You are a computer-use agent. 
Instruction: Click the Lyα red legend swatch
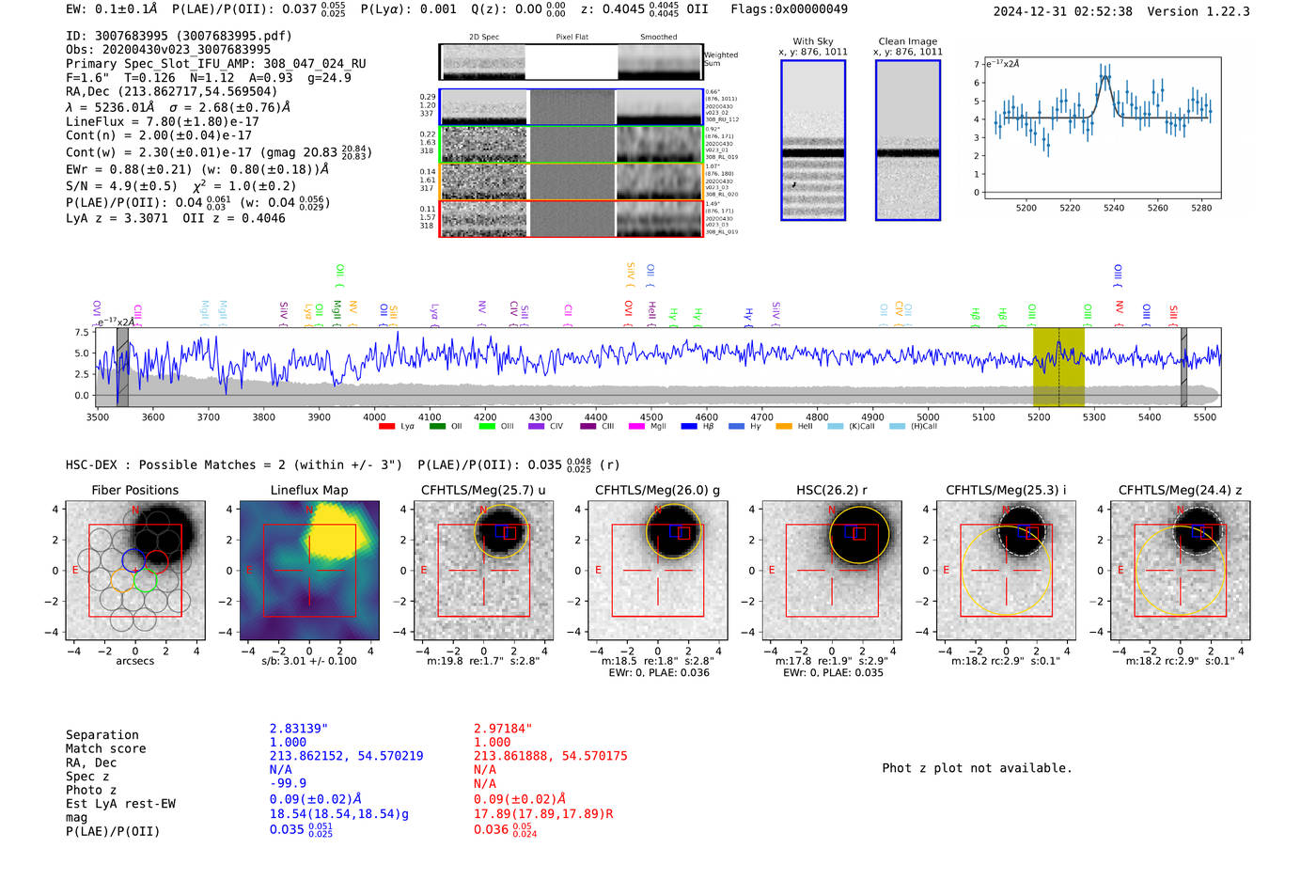click(386, 427)
